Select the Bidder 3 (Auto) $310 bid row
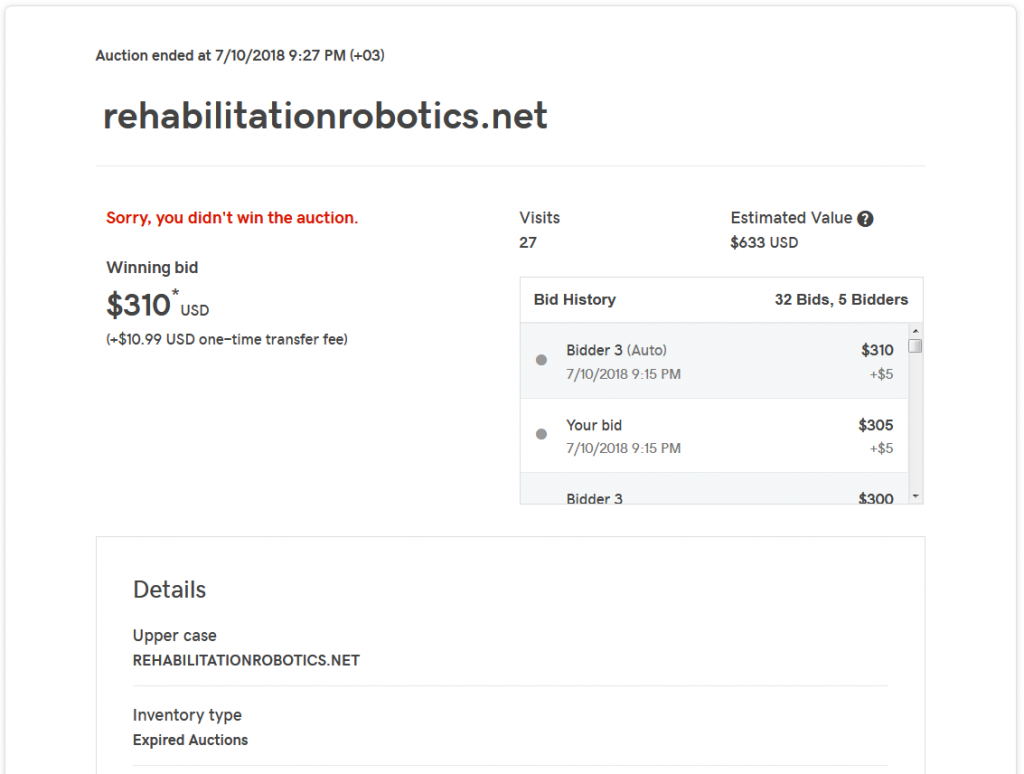Image resolution: width=1024 pixels, height=774 pixels. coord(714,361)
